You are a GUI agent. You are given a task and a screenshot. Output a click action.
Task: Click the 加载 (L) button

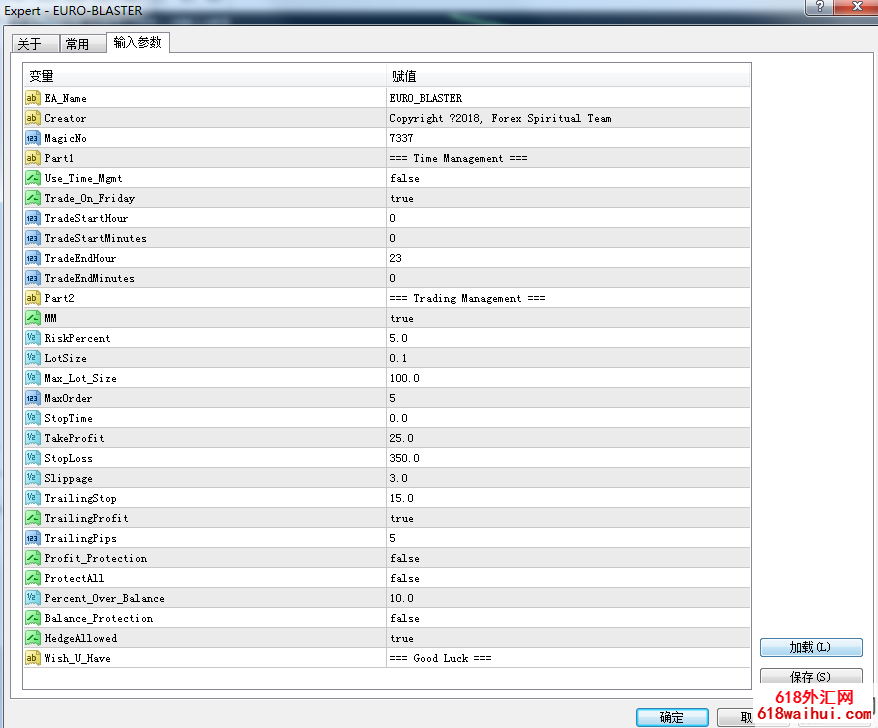[810, 647]
